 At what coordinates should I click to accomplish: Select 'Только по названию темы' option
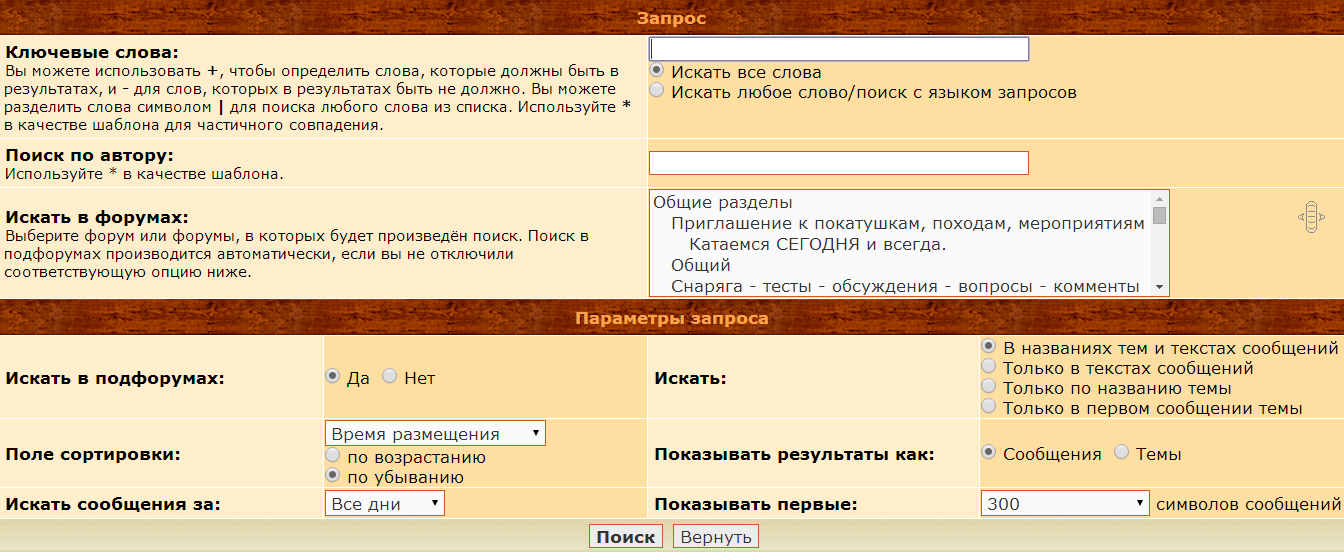coord(989,387)
